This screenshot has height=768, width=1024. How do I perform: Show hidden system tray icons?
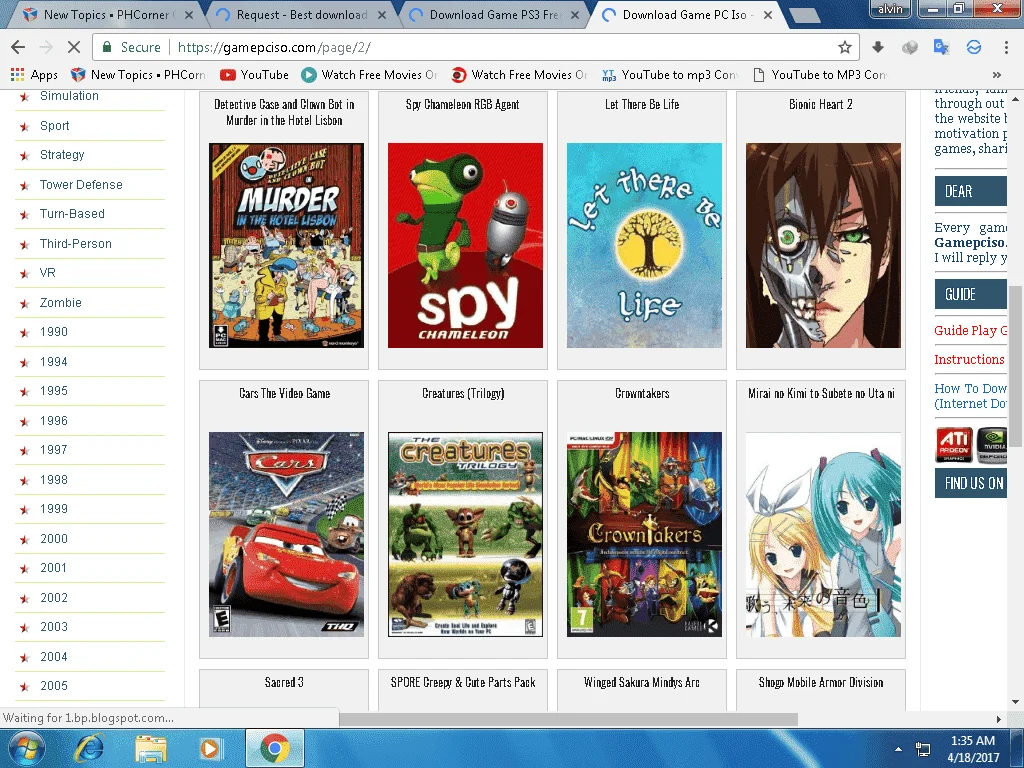click(x=899, y=749)
